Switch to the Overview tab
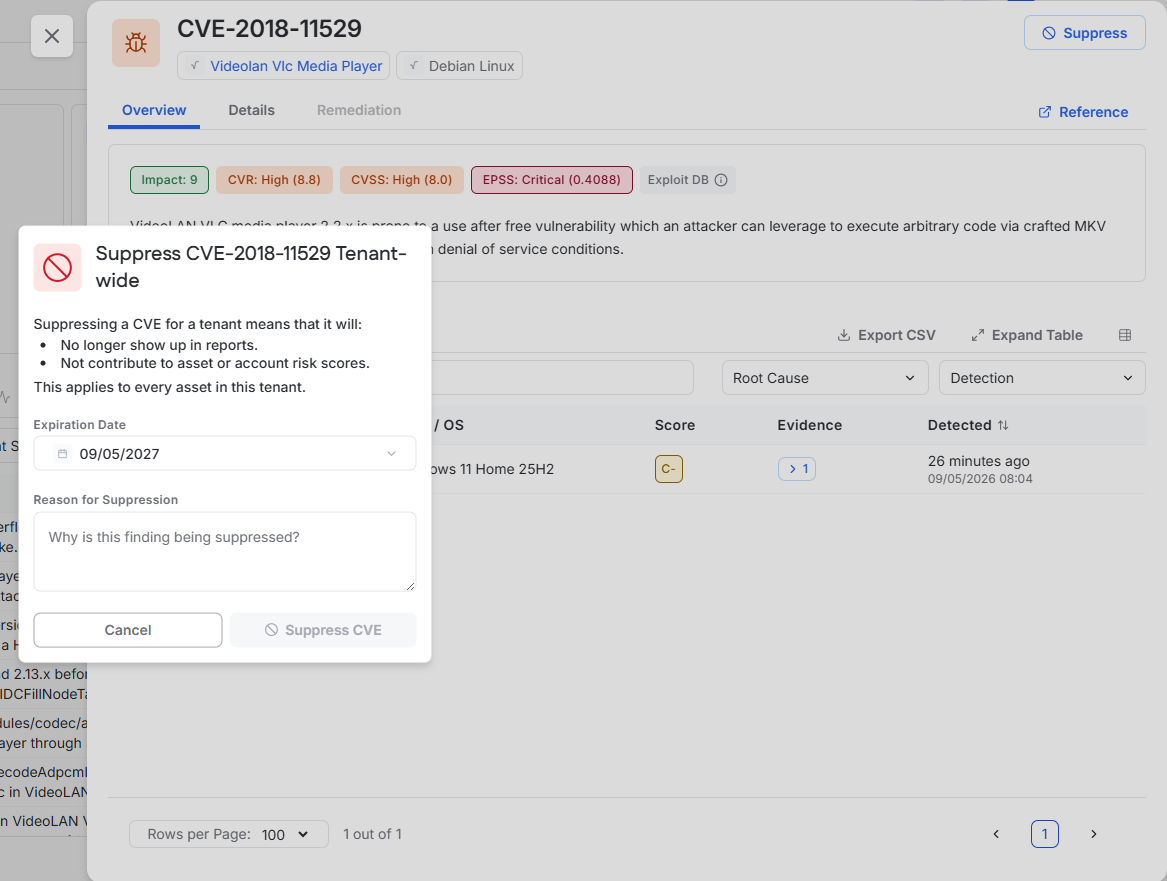The image size is (1167, 881). 154,110
